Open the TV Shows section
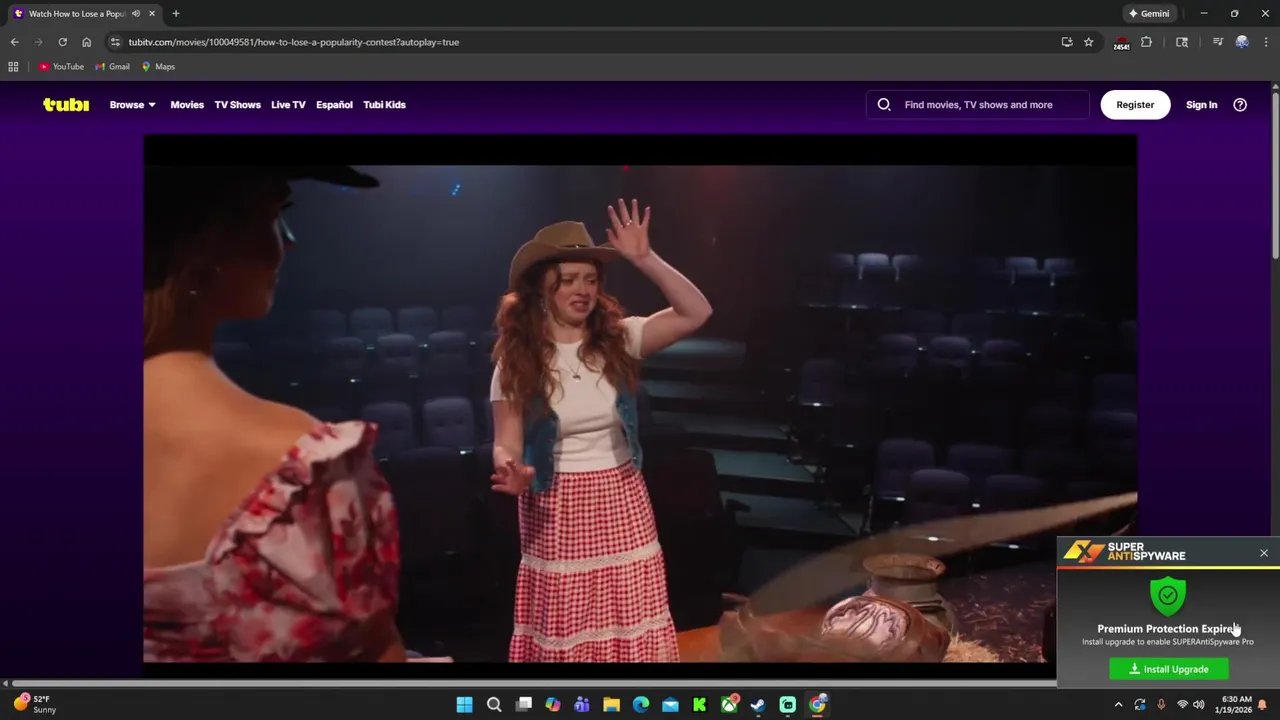Viewport: 1280px width, 720px height. pos(237,104)
